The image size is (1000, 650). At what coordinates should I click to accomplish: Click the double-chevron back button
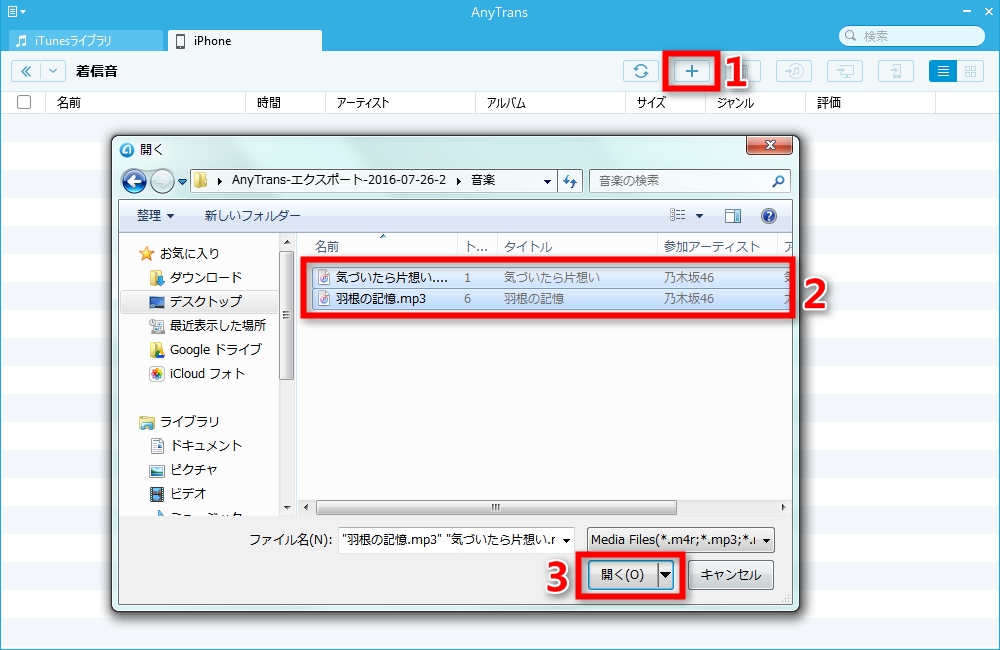(26, 71)
